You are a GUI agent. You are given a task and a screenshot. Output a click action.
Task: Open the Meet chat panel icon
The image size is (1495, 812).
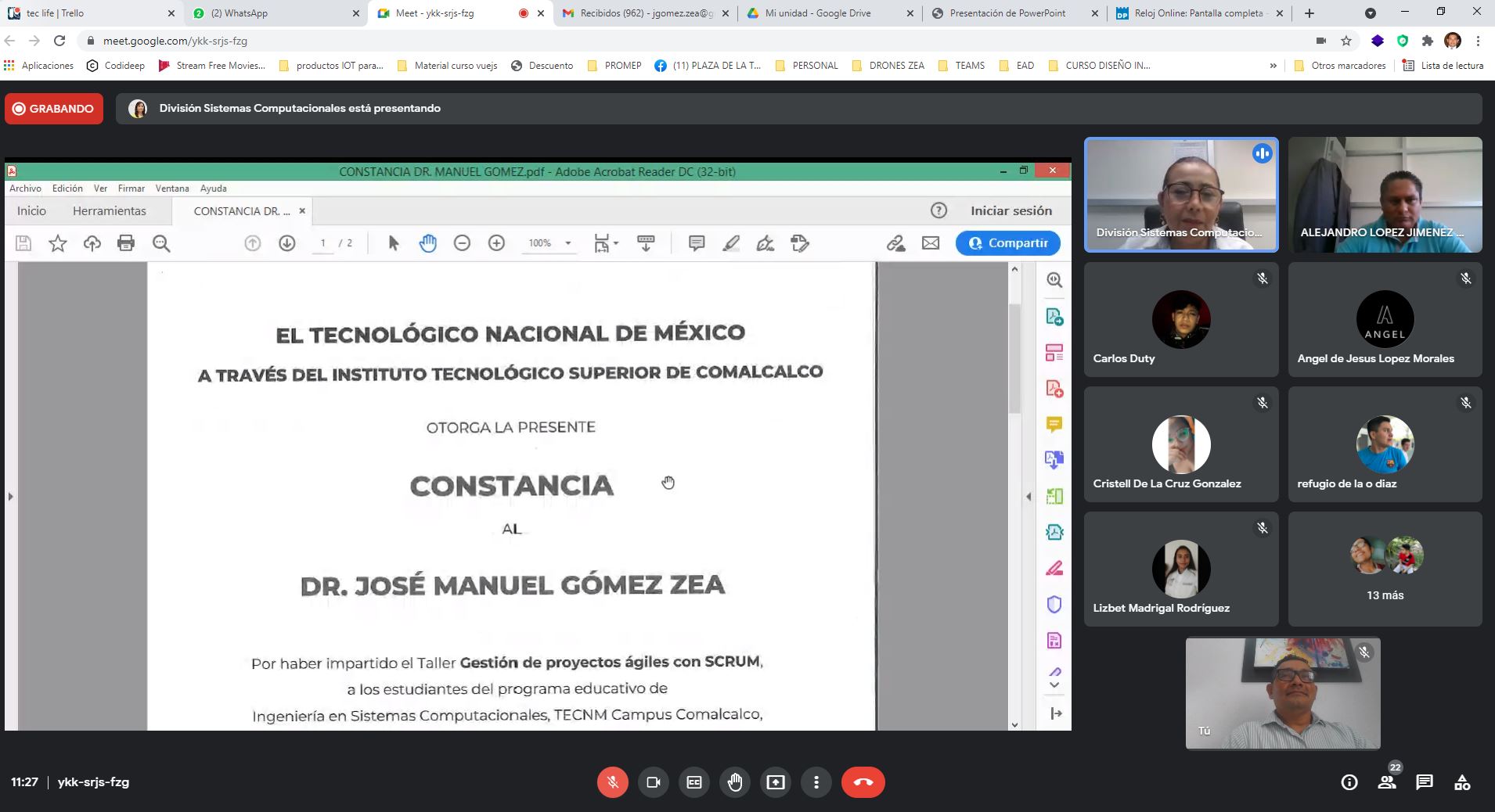click(x=1424, y=782)
